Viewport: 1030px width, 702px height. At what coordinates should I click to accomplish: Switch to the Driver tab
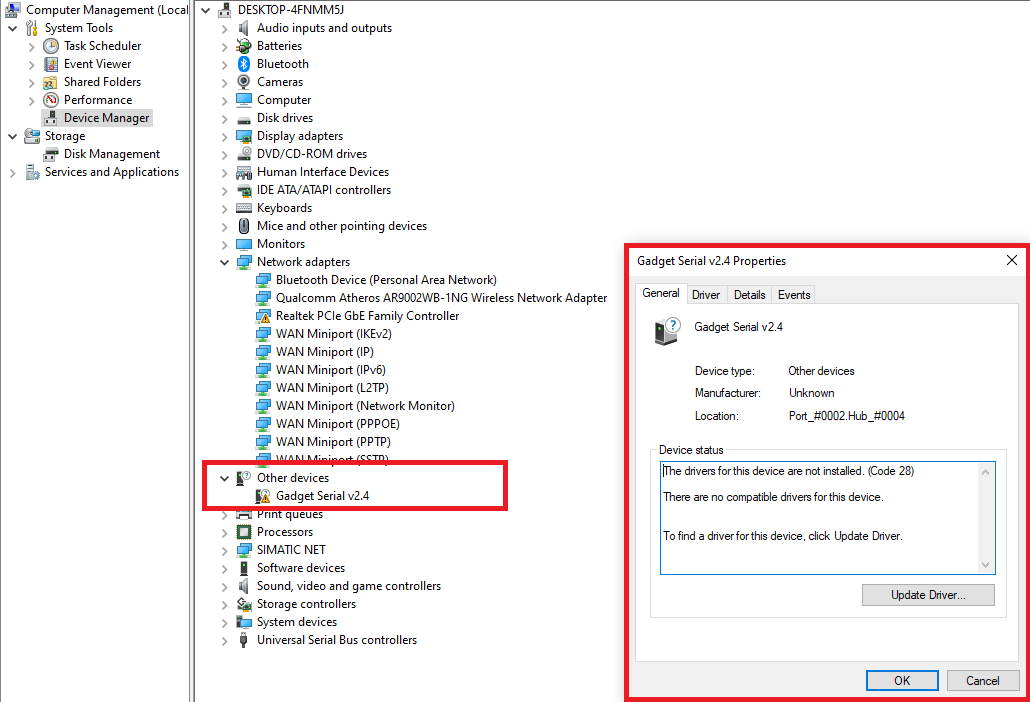(706, 294)
